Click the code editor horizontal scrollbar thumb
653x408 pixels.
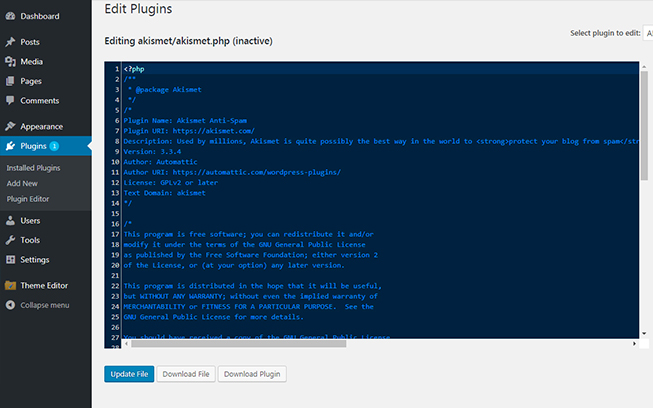[238, 343]
